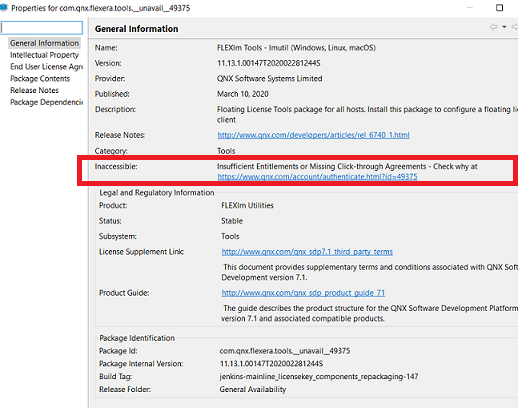Click the Package Identification group title
The width and height of the screenshot is (518, 408).
coord(137,338)
